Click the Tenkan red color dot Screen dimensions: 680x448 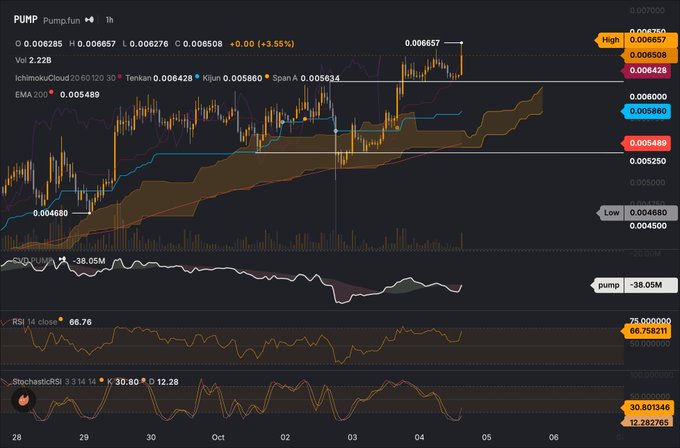[120, 76]
